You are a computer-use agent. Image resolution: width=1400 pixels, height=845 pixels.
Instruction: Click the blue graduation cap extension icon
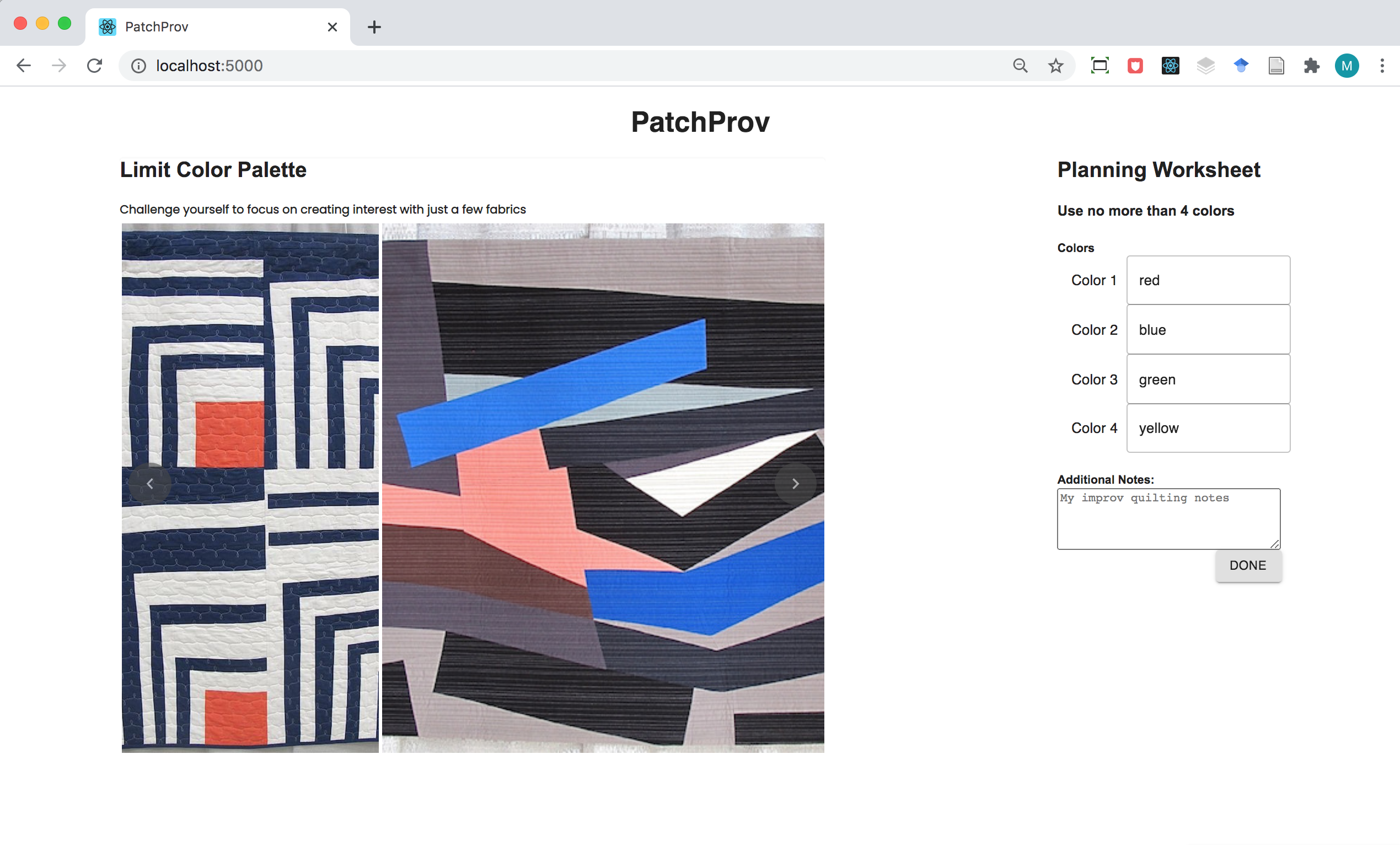point(1240,66)
